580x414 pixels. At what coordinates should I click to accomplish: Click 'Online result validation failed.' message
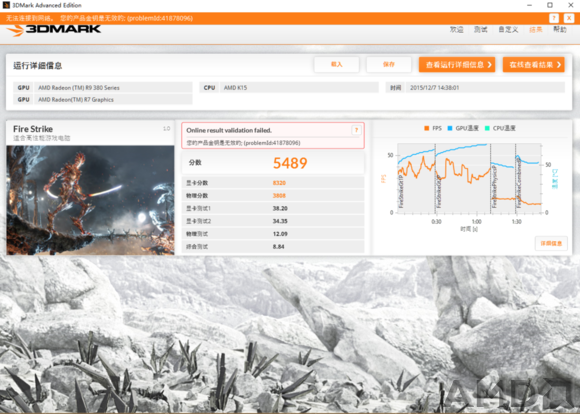tap(229, 130)
